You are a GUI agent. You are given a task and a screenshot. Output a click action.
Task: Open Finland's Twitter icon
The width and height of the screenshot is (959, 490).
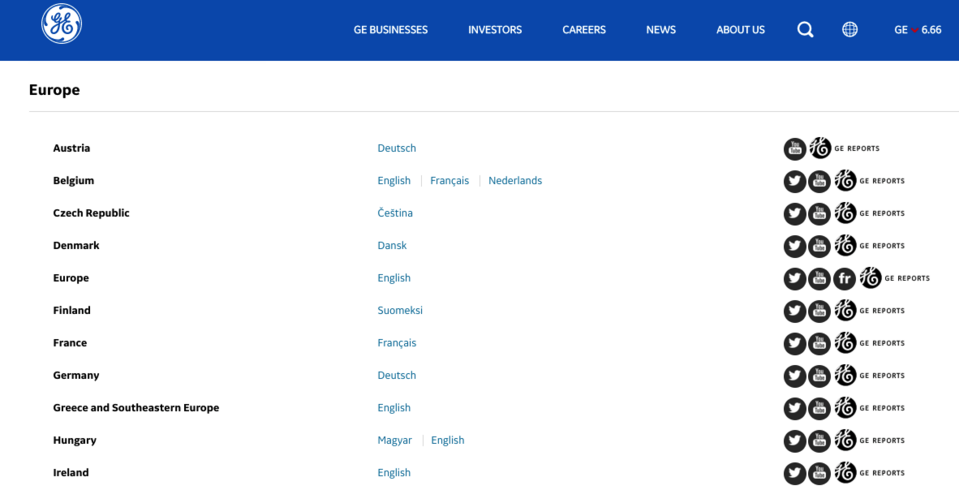click(794, 311)
